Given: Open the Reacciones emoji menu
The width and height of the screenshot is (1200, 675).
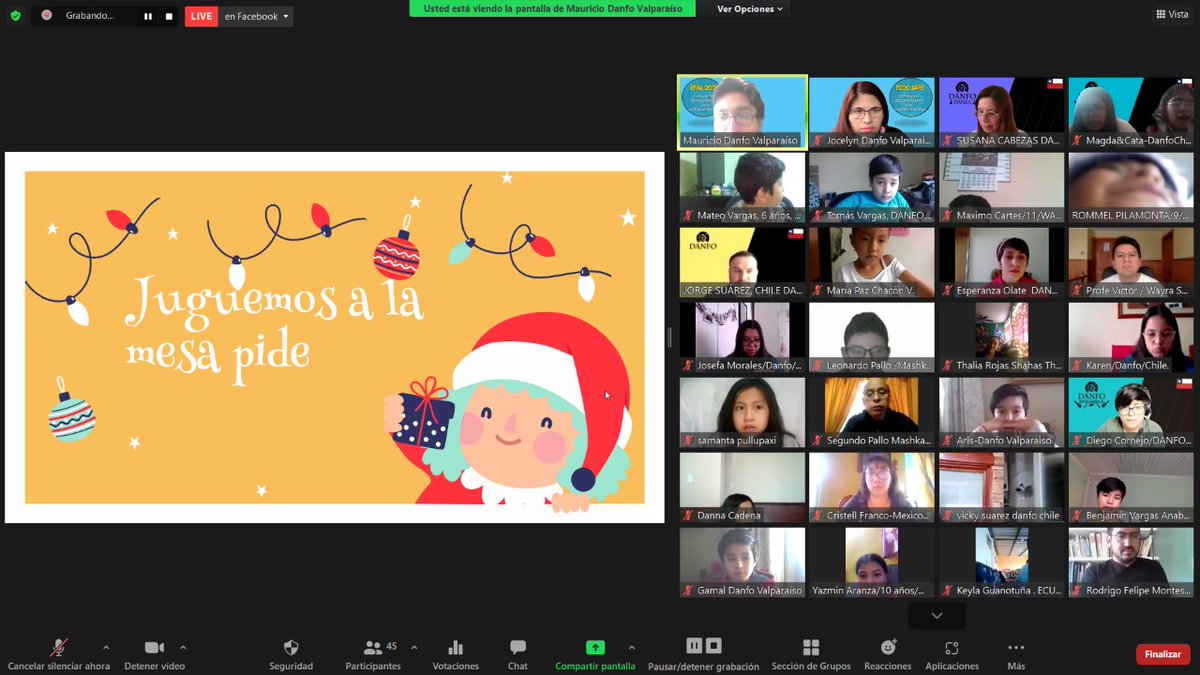Looking at the screenshot, I should (888, 655).
